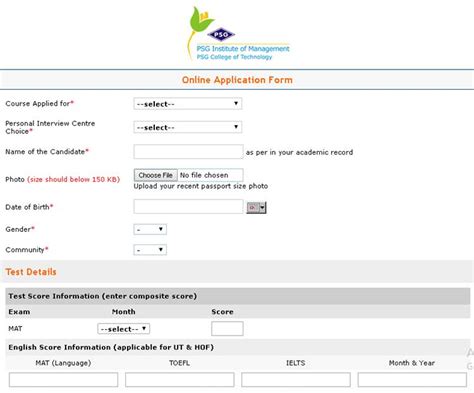This screenshot has width=474, height=393.
Task: Click the 'Exam' column header
Action: pos(19,312)
